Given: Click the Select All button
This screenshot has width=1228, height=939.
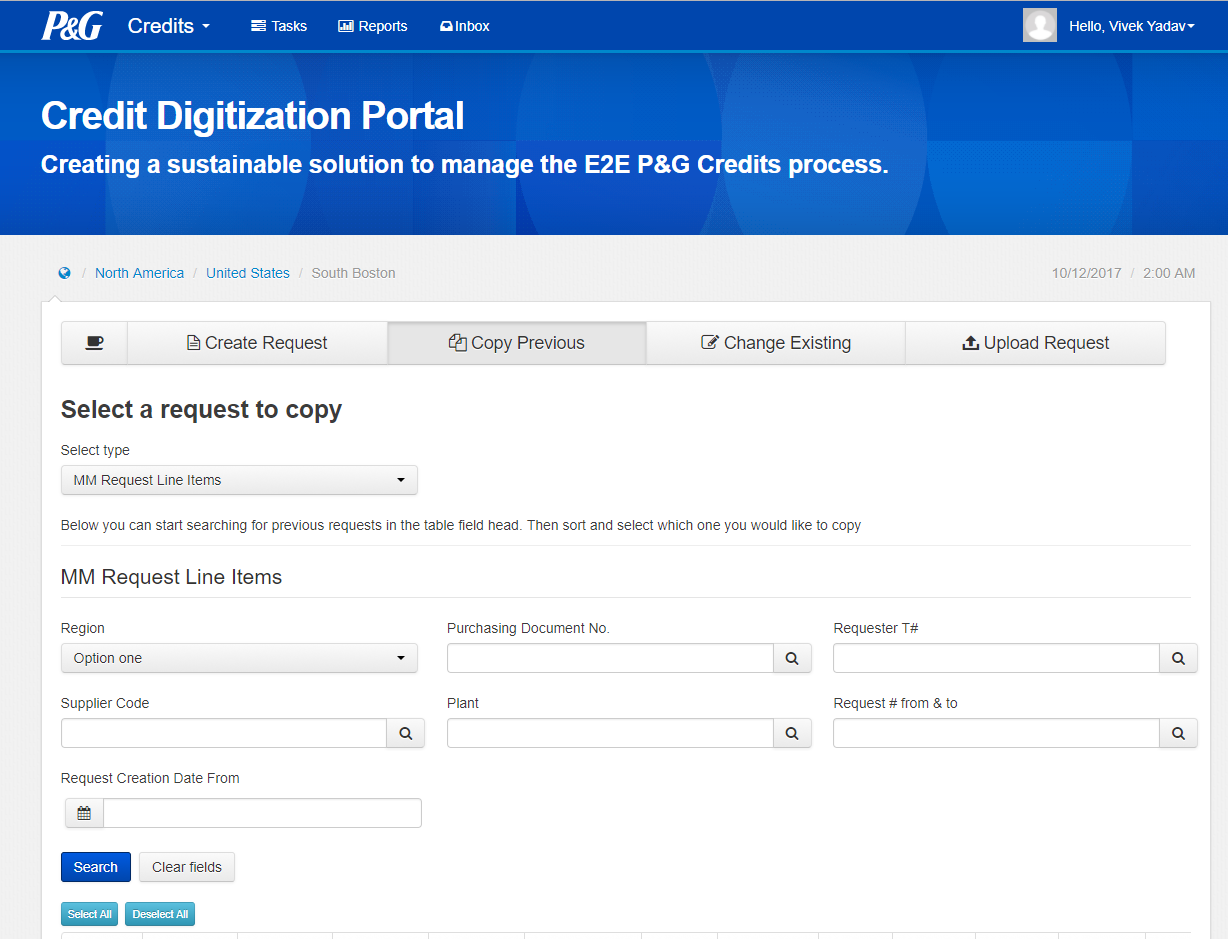Looking at the screenshot, I should pos(90,914).
